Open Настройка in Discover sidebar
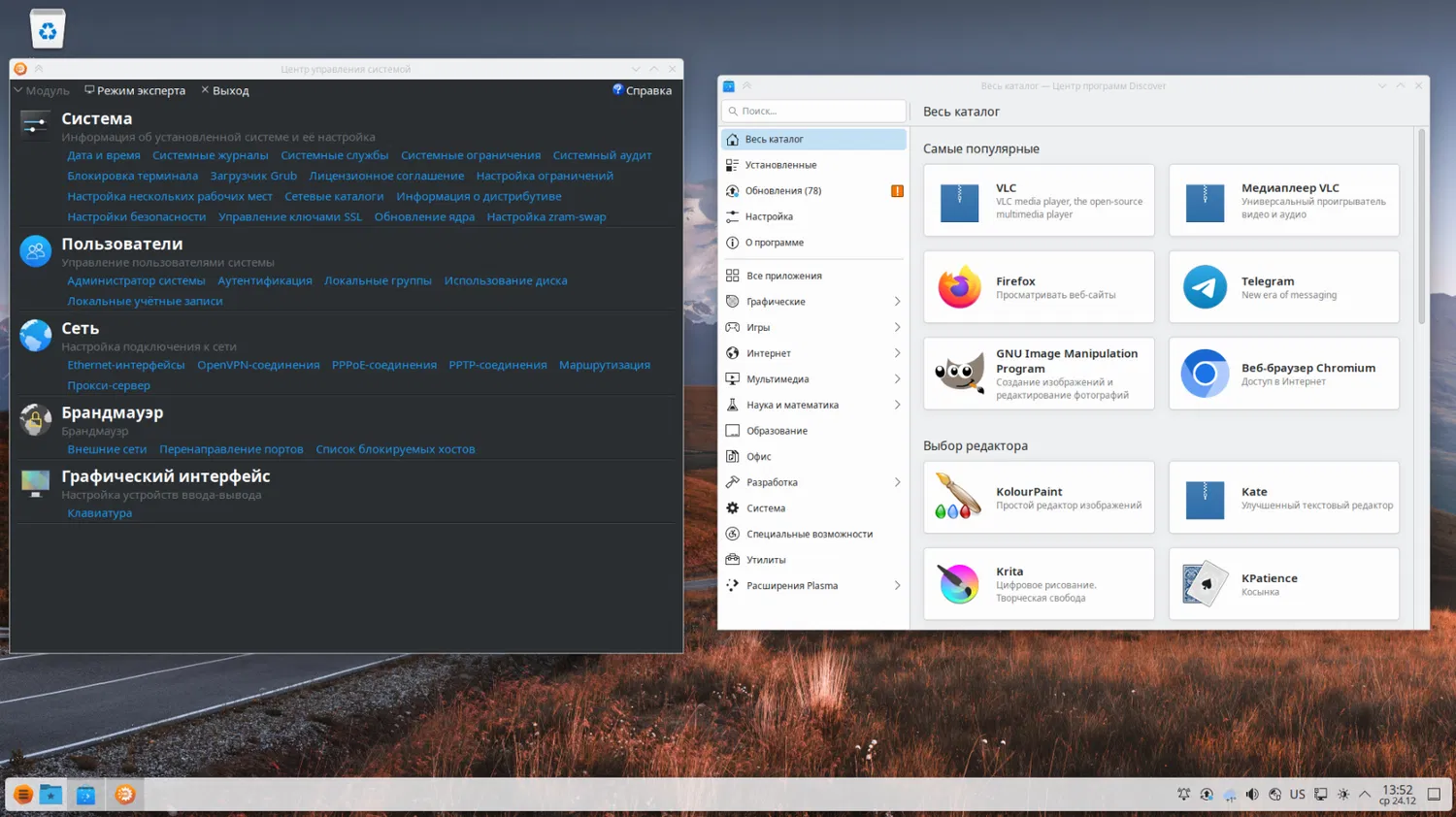1456x817 pixels. click(813, 217)
